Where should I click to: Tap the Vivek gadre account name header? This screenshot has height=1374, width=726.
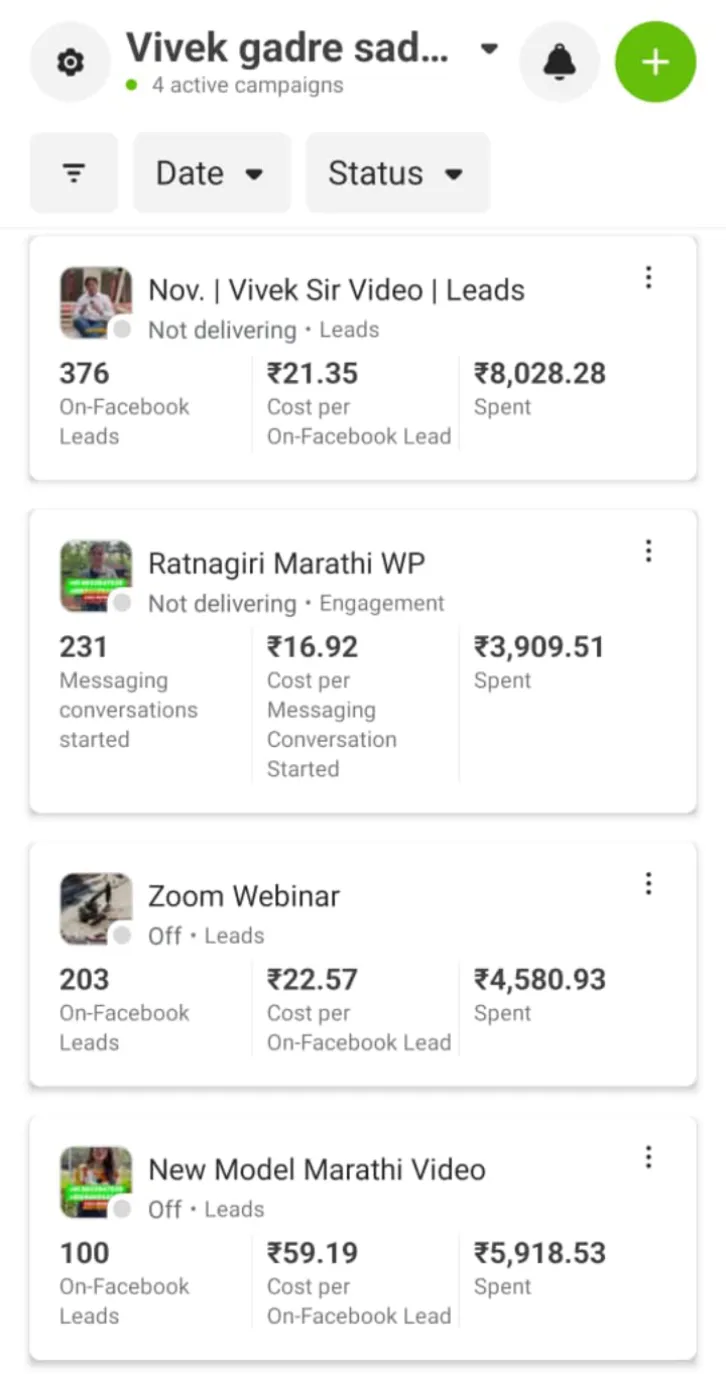click(287, 47)
